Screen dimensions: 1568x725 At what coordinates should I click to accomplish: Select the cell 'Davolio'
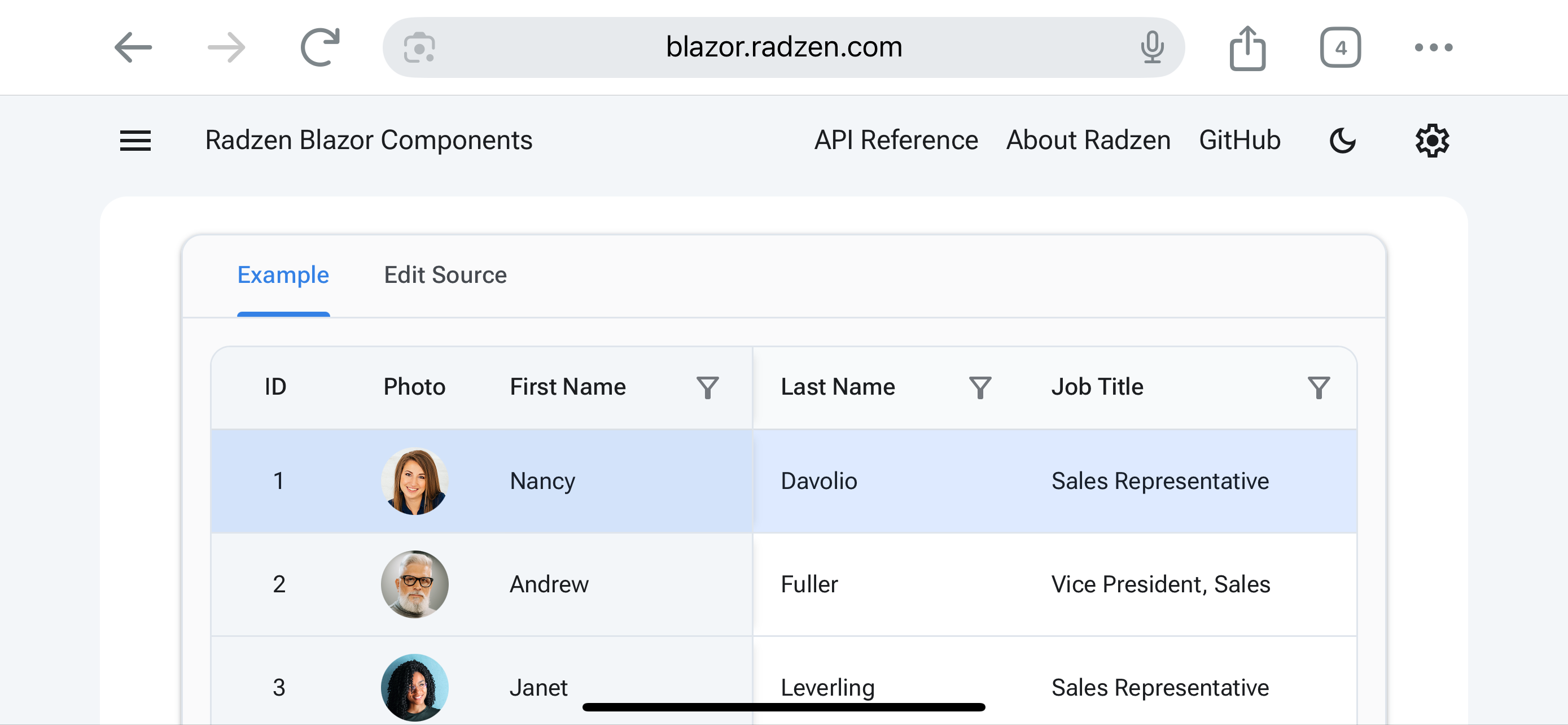pyautogui.click(x=818, y=482)
